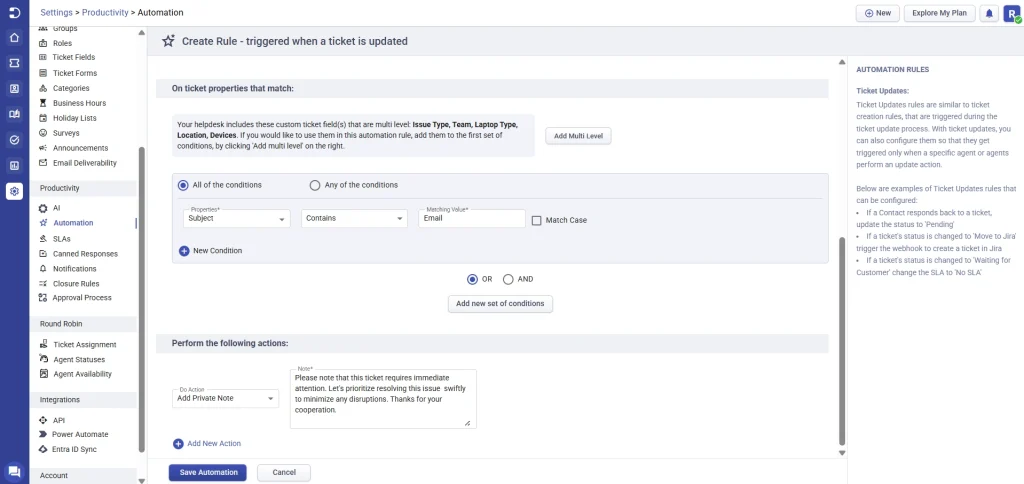The height and width of the screenshot is (484, 1024).
Task: Click the plus icon for New Condition
Action: pyautogui.click(x=184, y=251)
